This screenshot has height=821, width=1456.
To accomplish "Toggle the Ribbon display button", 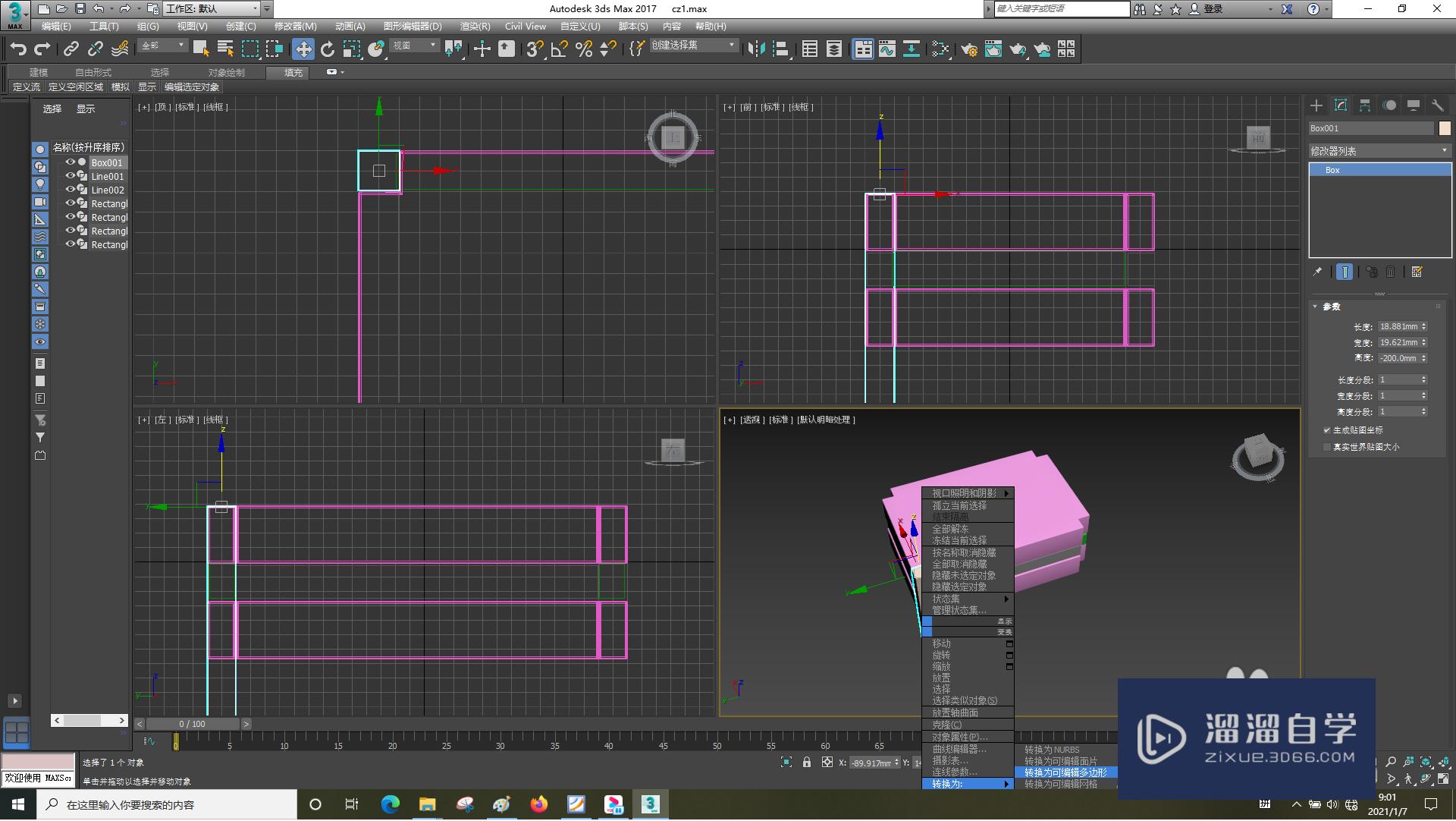I will [863, 49].
